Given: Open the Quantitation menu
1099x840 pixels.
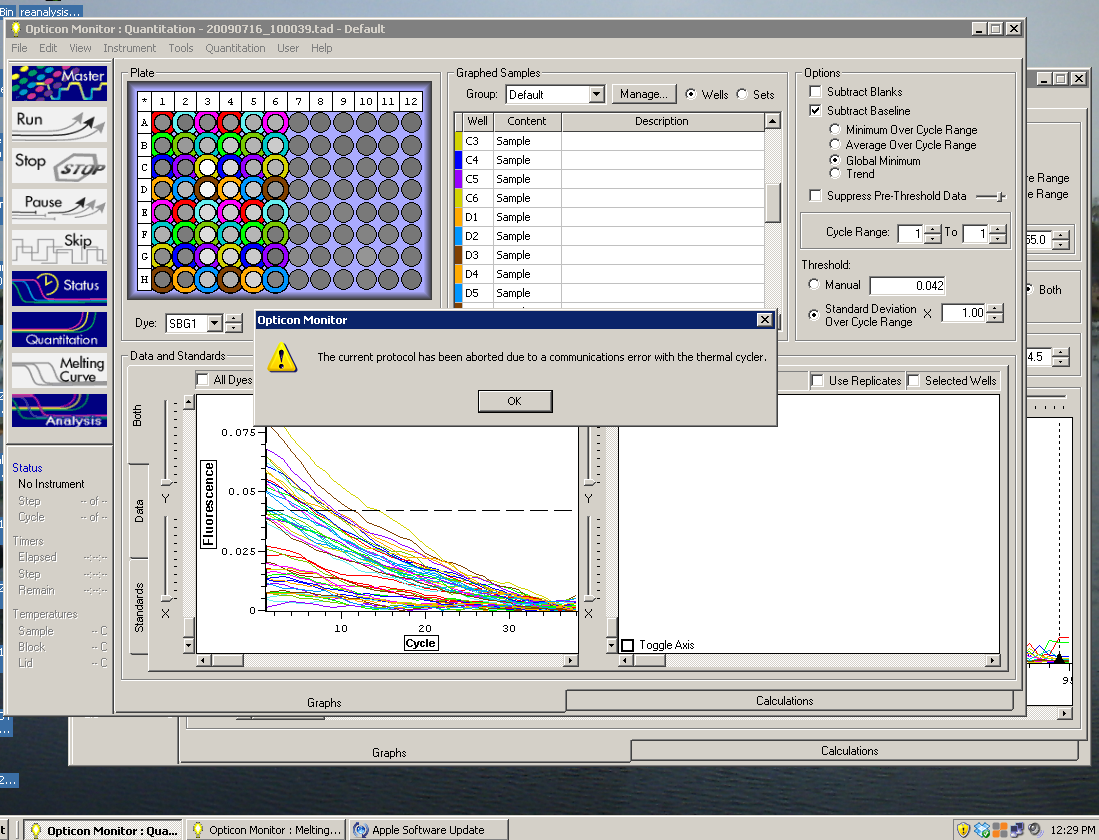Looking at the screenshot, I should (235, 48).
